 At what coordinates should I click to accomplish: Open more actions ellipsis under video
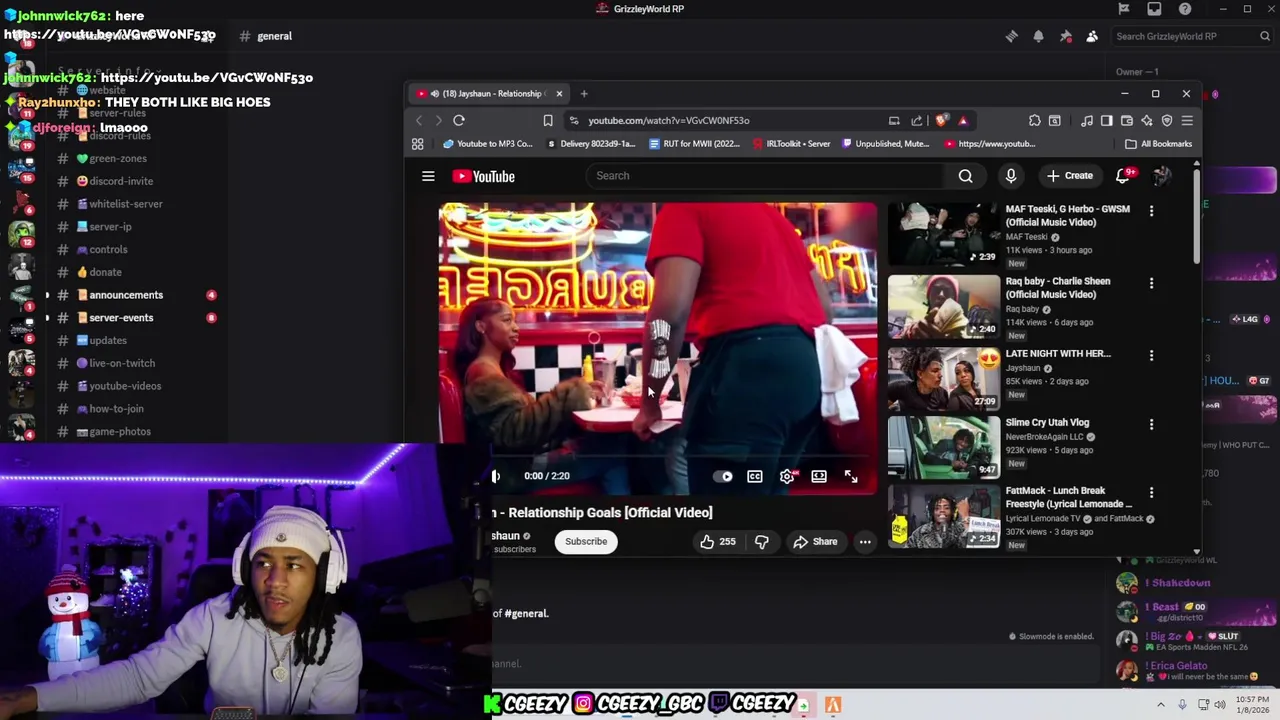[x=865, y=542]
